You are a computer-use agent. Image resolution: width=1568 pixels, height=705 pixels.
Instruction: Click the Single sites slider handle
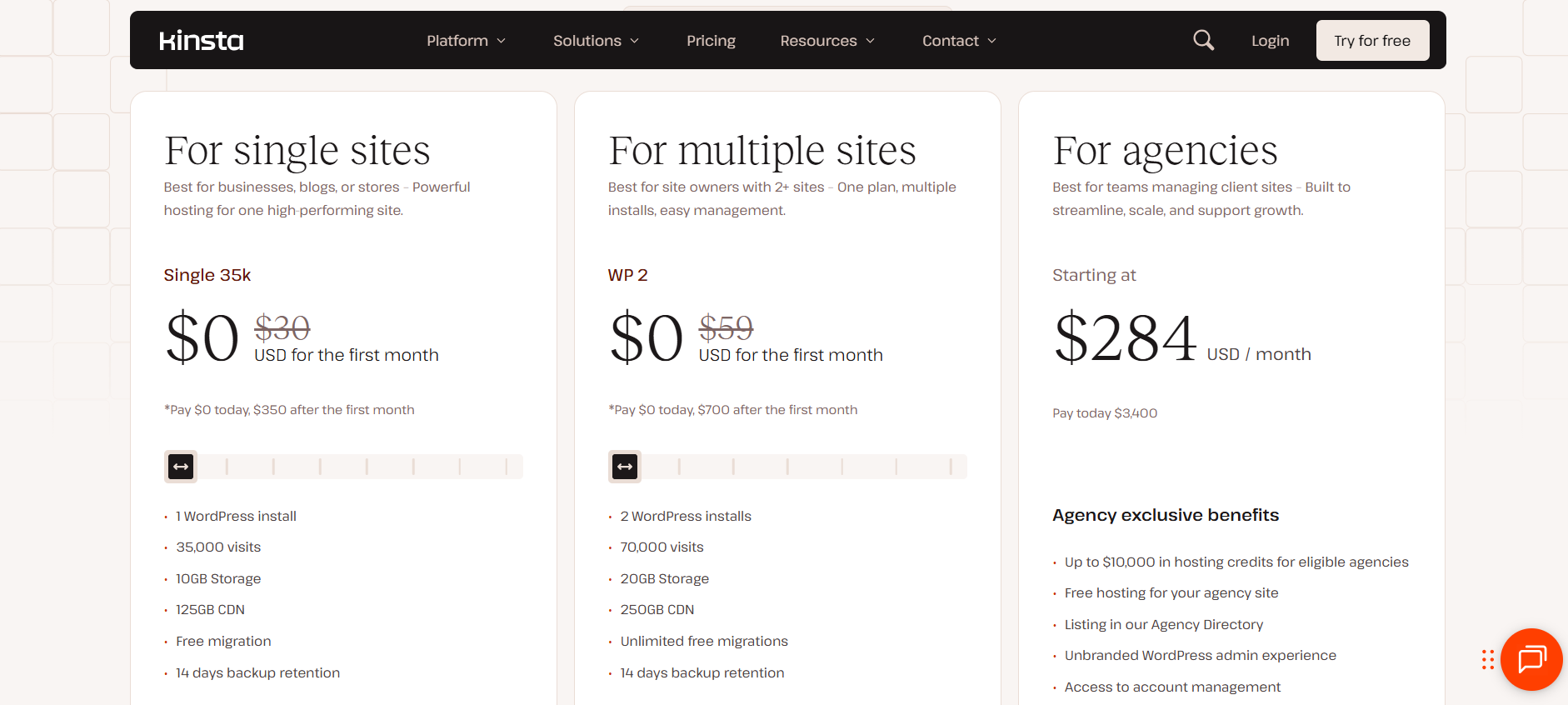tap(181, 467)
